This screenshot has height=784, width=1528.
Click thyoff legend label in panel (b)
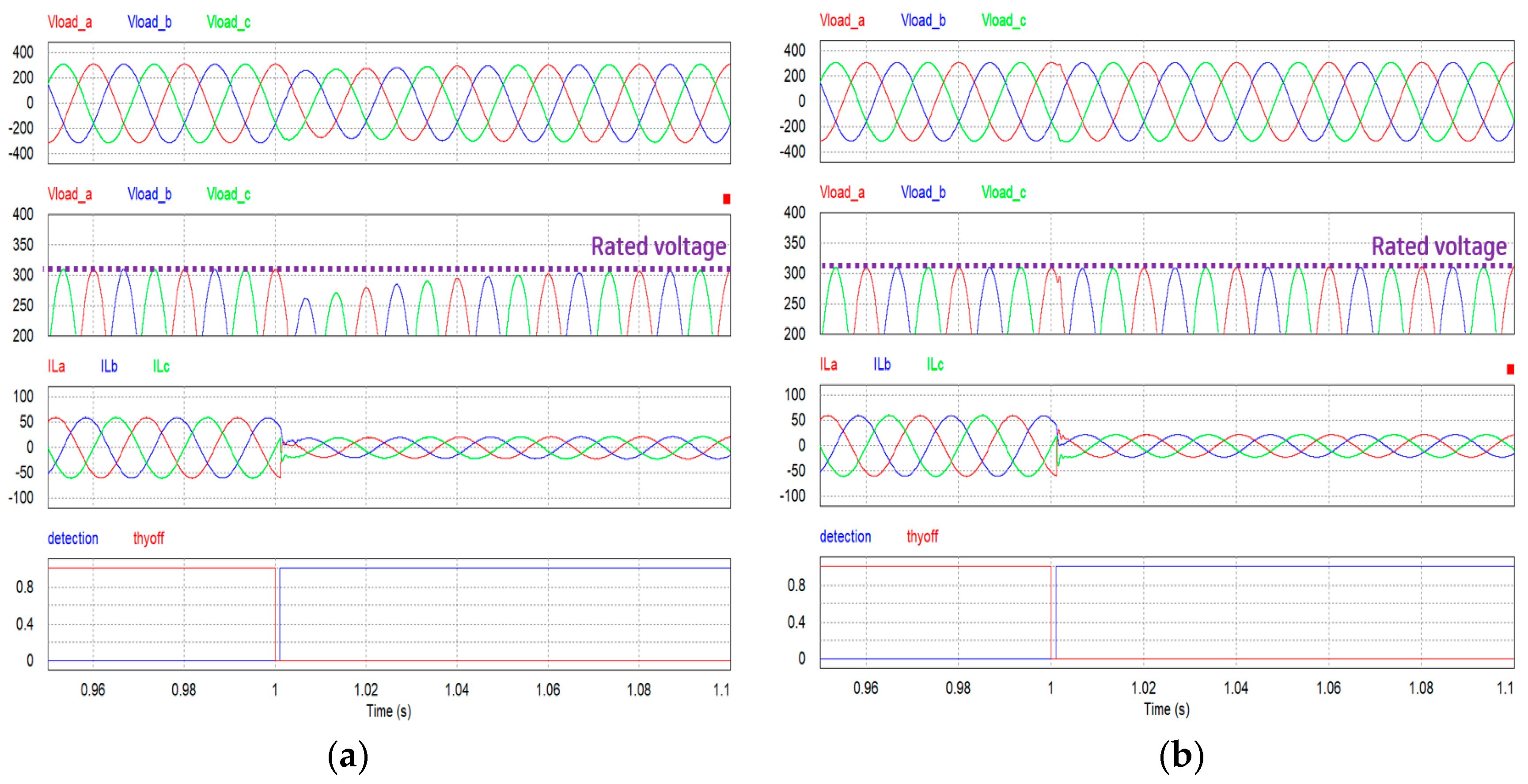(922, 536)
